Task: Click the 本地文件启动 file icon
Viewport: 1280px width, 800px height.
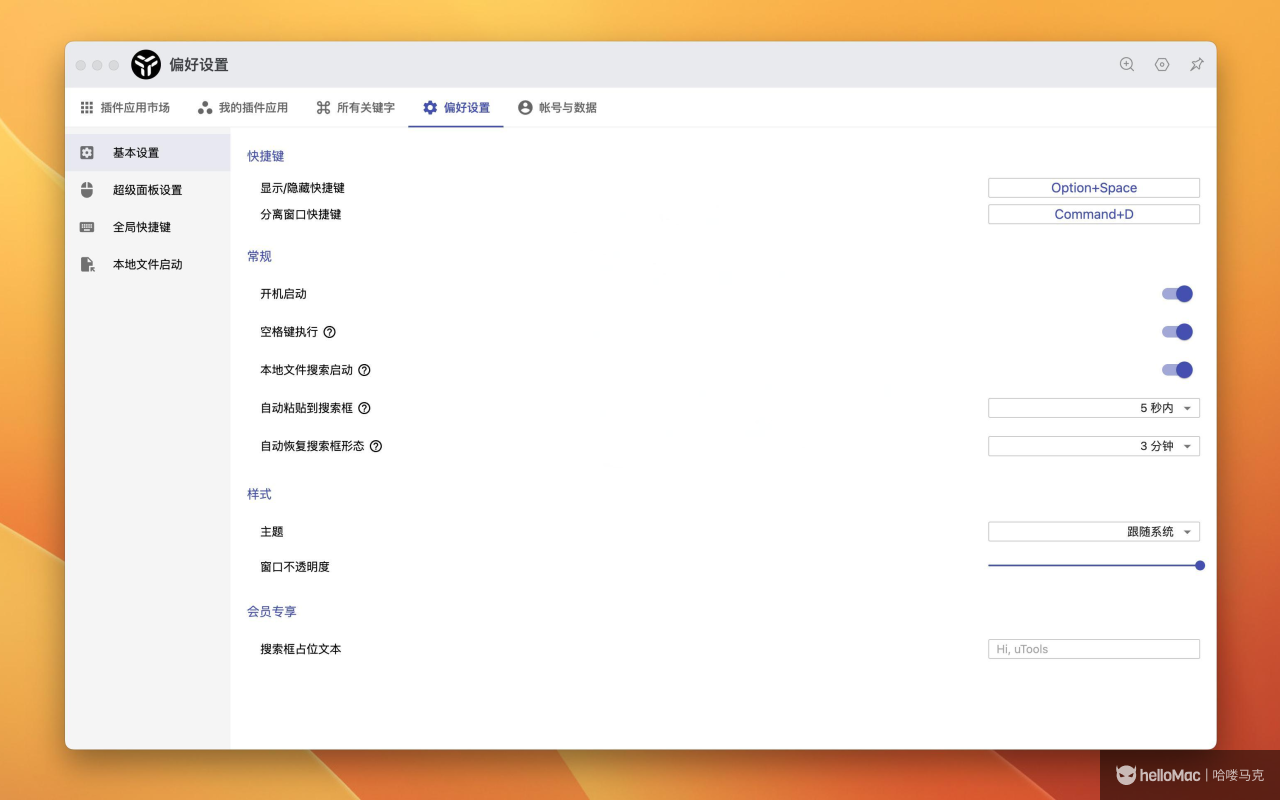Action: pos(87,265)
